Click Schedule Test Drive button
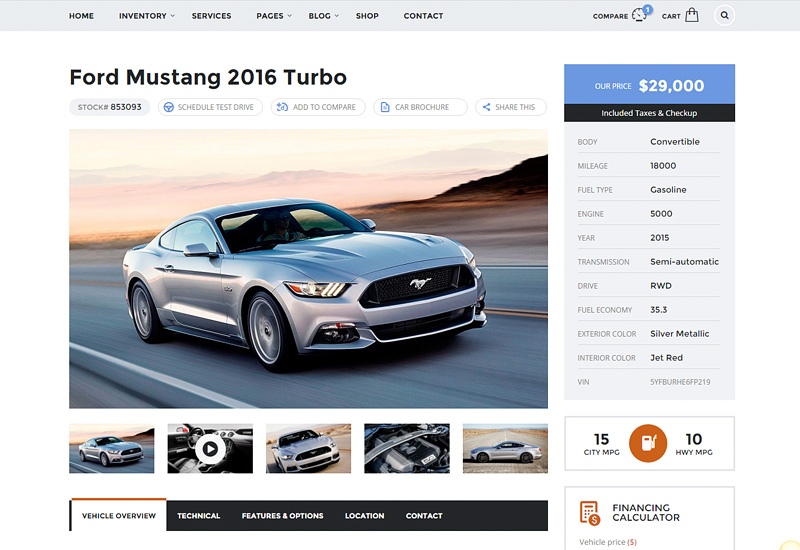This screenshot has width=800, height=550. pyautogui.click(x=210, y=107)
